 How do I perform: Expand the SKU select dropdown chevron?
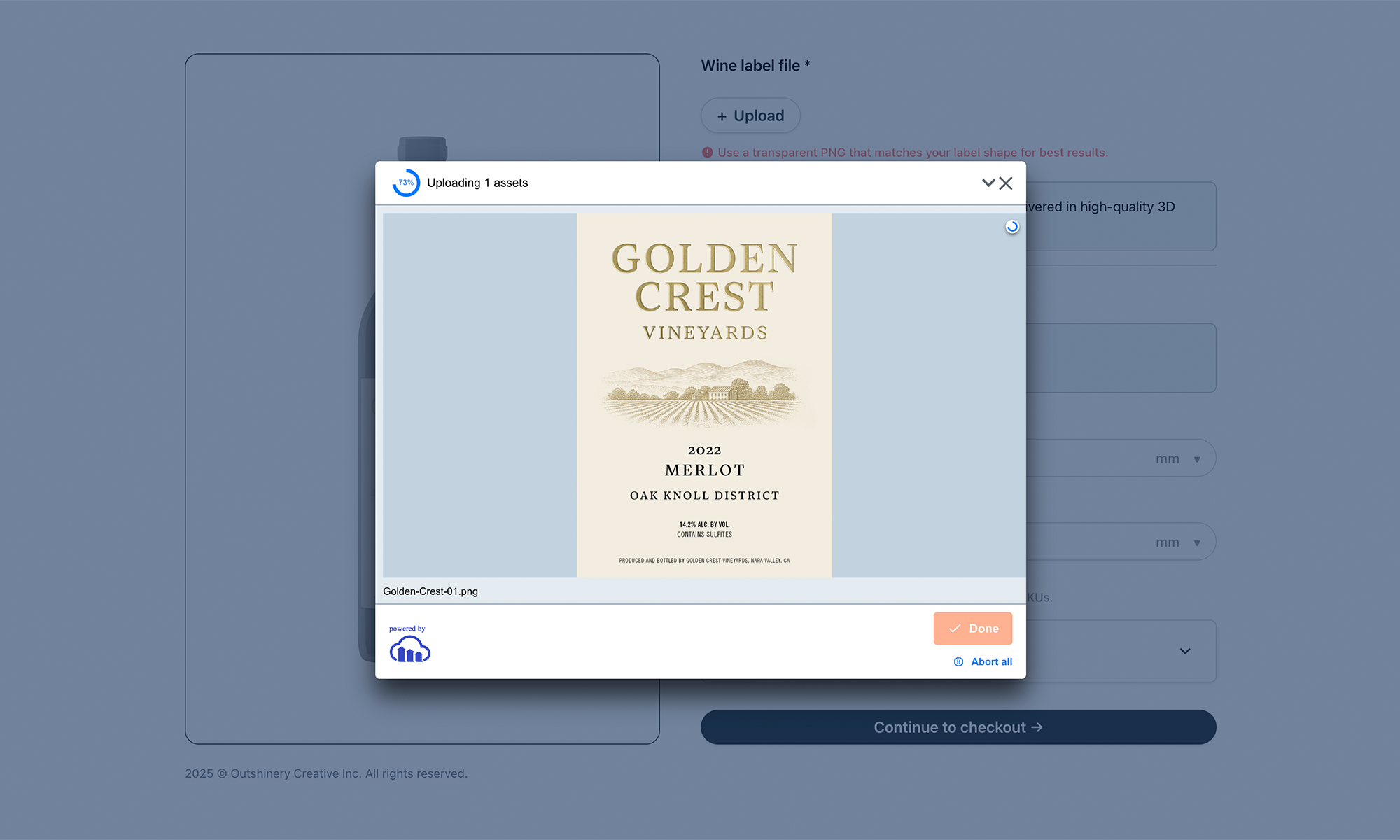tap(1185, 651)
